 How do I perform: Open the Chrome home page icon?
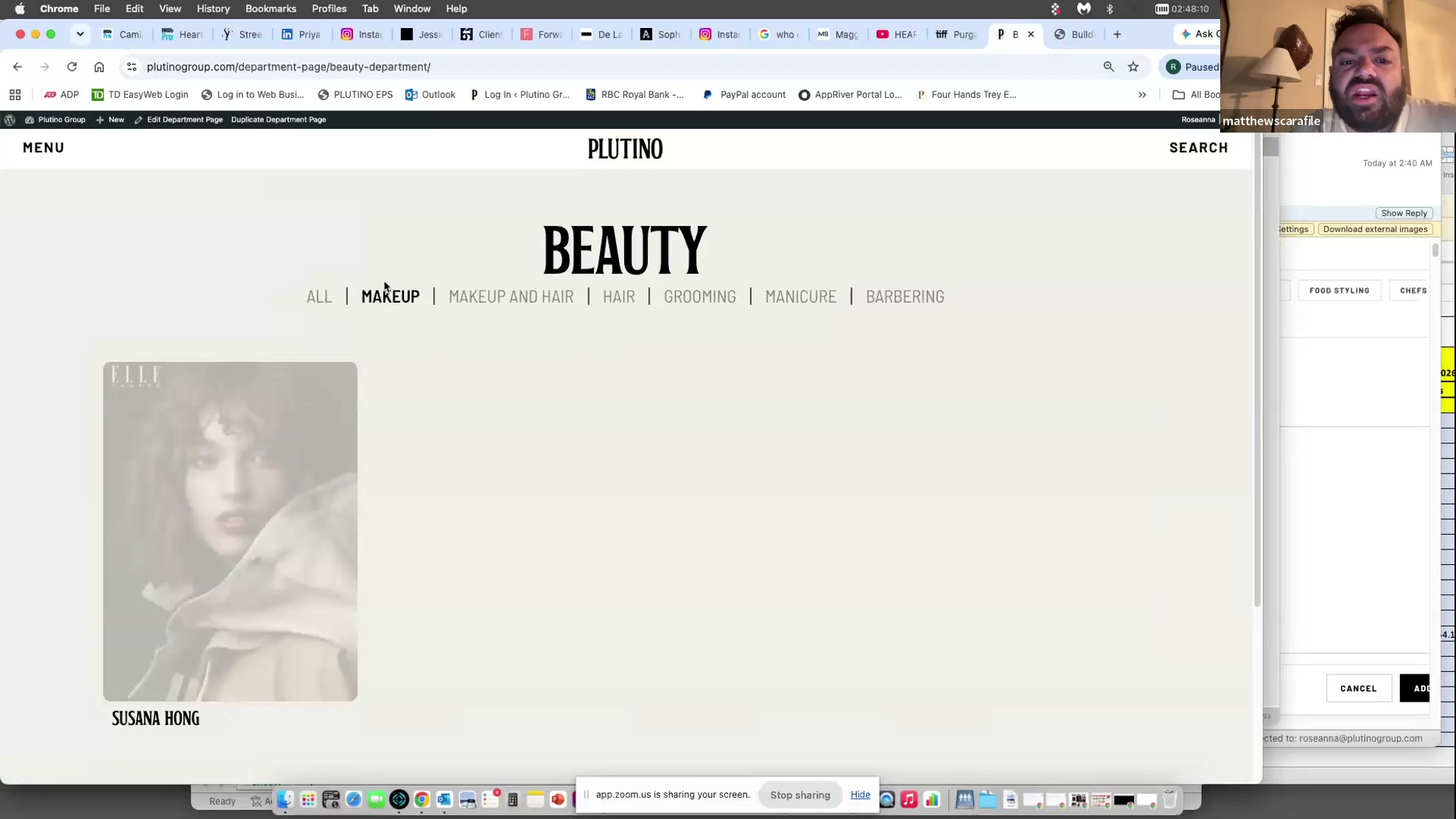pos(99,67)
